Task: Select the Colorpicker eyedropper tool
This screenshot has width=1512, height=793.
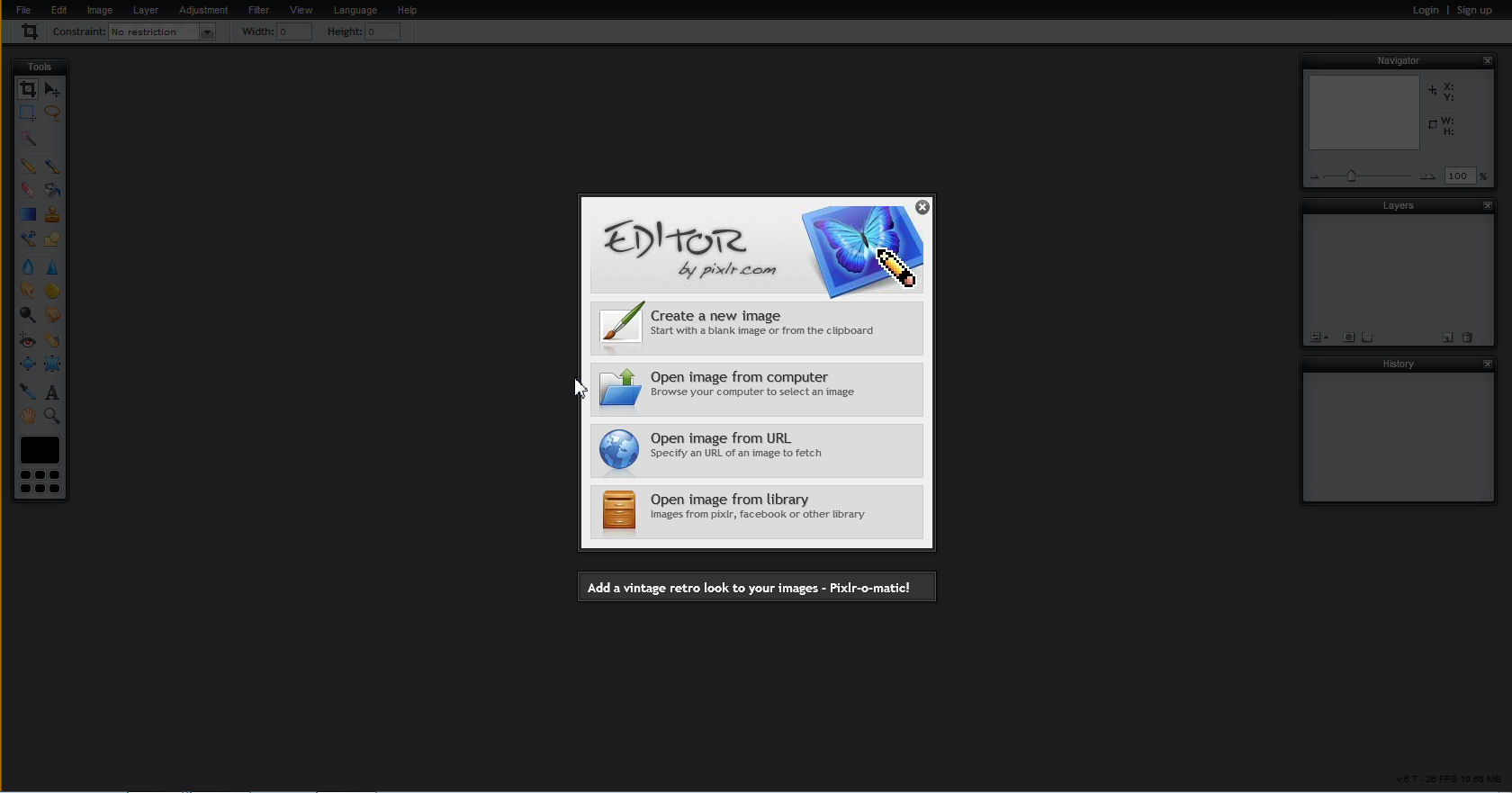Action: [x=28, y=392]
